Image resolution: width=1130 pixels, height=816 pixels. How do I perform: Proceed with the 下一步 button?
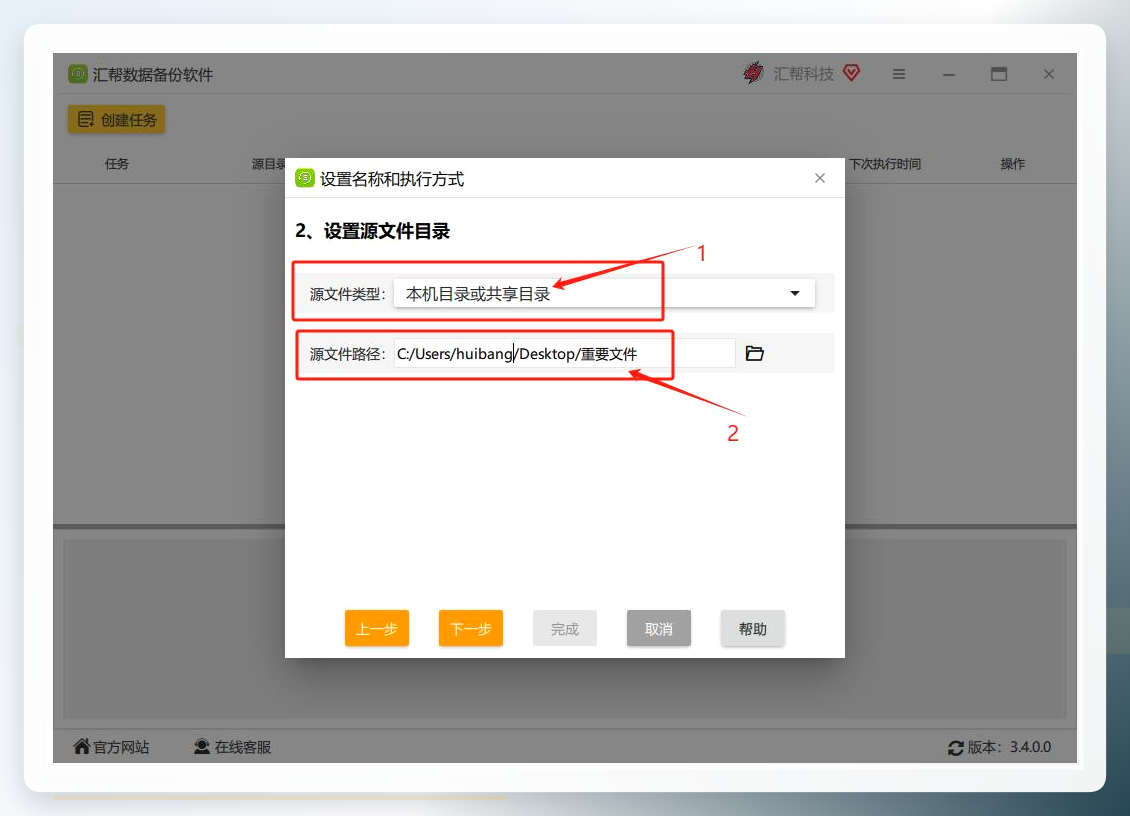click(471, 629)
